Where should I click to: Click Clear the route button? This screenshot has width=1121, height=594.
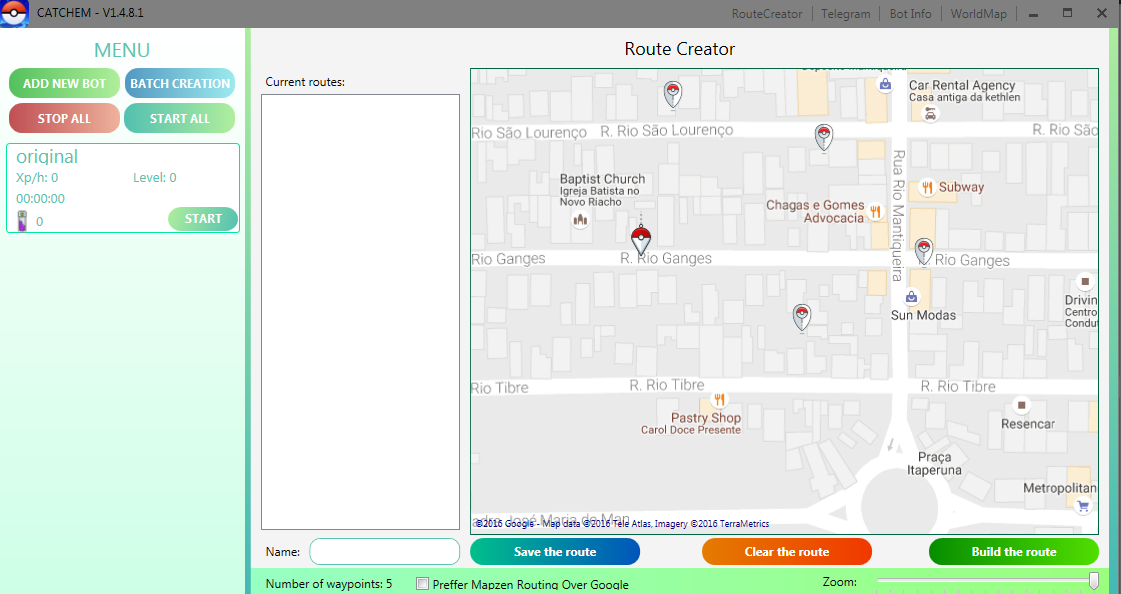tap(787, 552)
